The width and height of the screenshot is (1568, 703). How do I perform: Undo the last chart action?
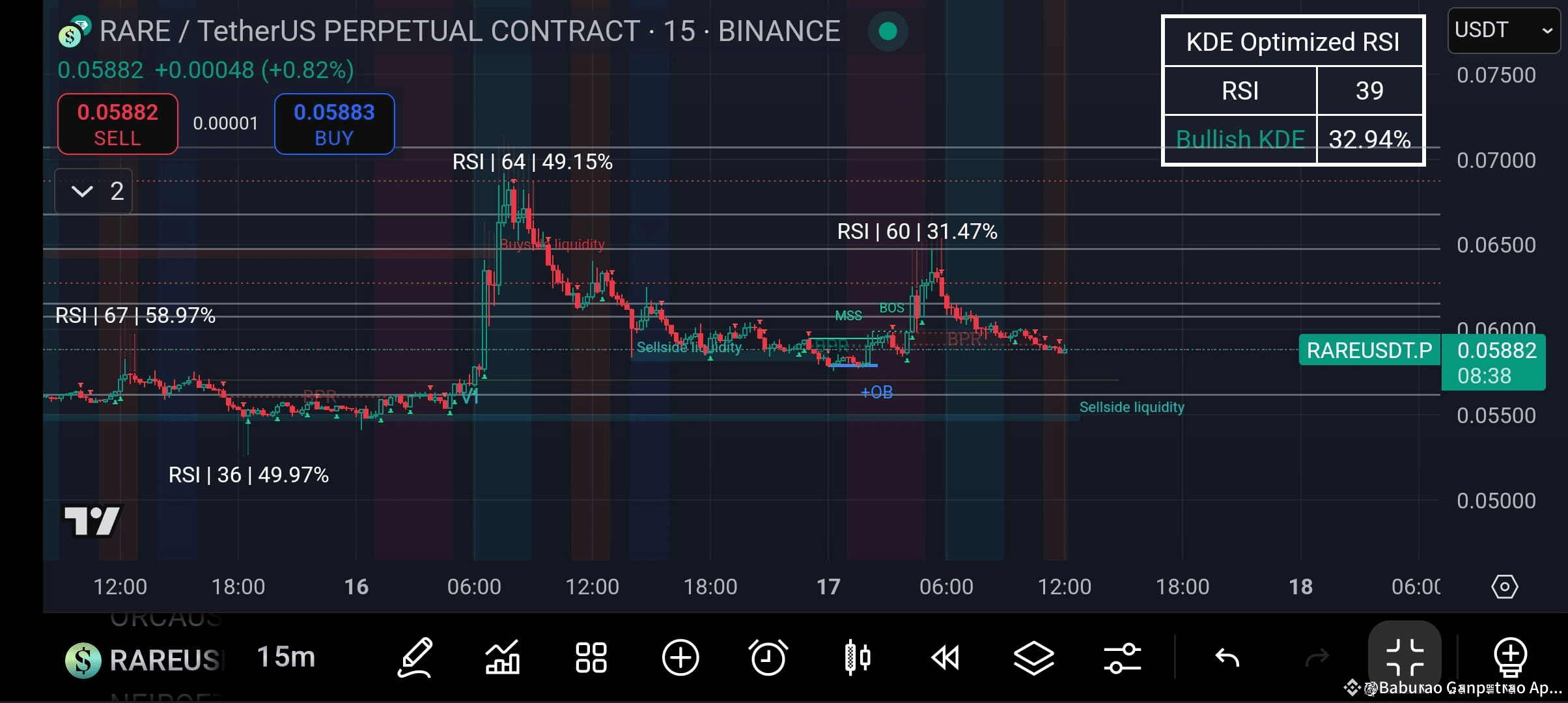1228,657
